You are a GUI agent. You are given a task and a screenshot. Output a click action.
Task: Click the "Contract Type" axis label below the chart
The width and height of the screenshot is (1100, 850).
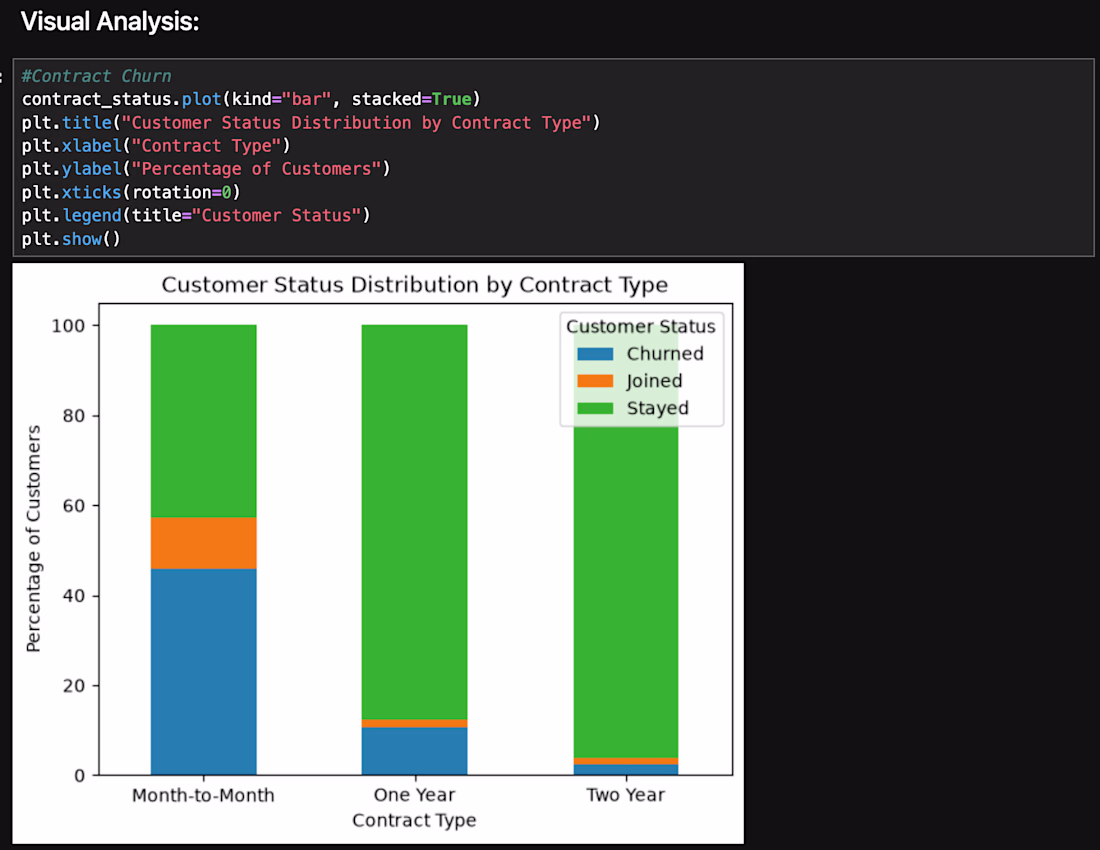coord(415,821)
